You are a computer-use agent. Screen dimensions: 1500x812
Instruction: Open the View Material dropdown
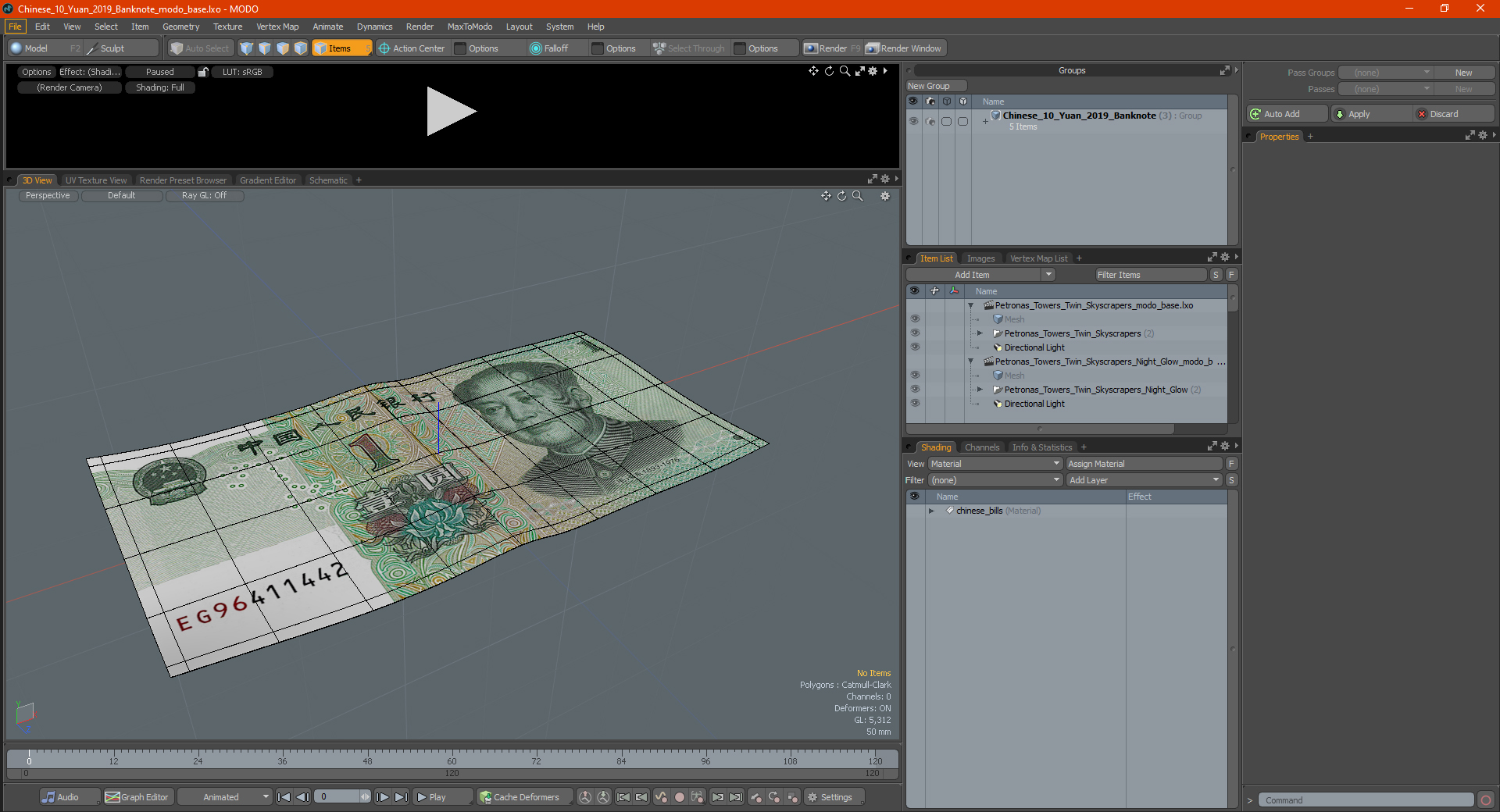pyautogui.click(x=995, y=464)
